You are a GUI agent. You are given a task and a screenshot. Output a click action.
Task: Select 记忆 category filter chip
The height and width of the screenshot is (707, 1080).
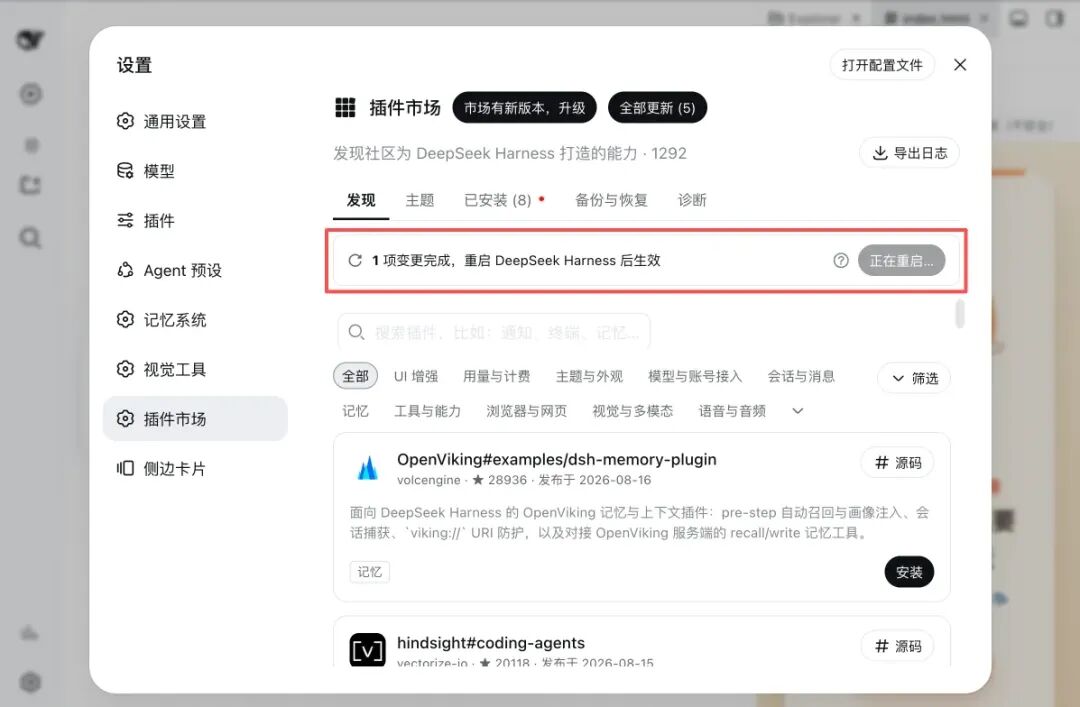coord(355,411)
